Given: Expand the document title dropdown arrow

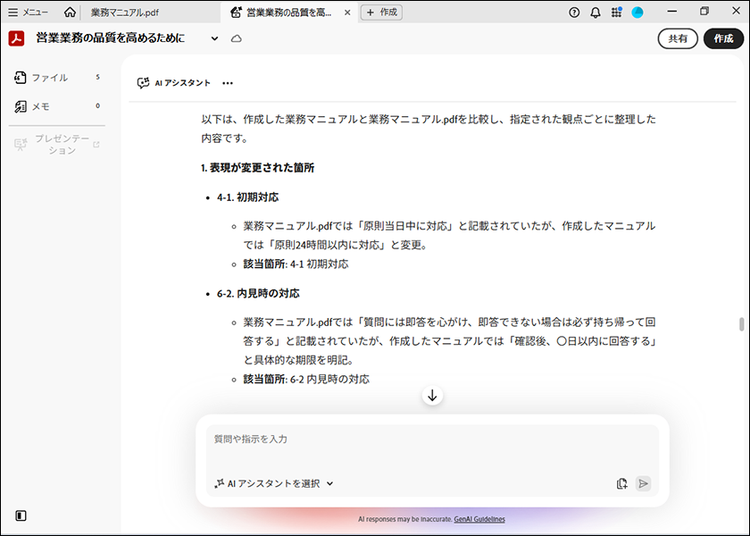Looking at the screenshot, I should coord(214,38).
